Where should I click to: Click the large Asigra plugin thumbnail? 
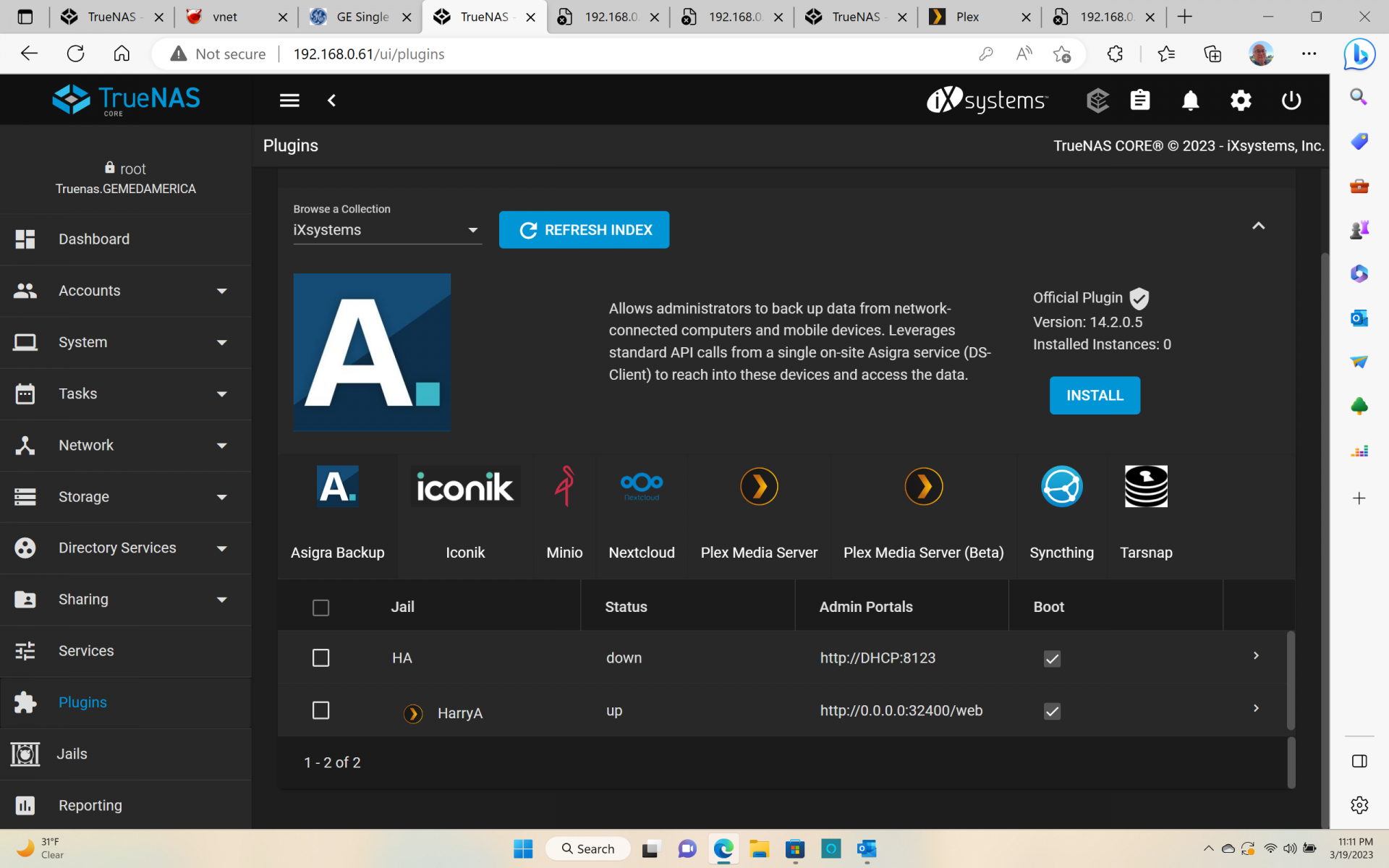pyautogui.click(x=372, y=352)
